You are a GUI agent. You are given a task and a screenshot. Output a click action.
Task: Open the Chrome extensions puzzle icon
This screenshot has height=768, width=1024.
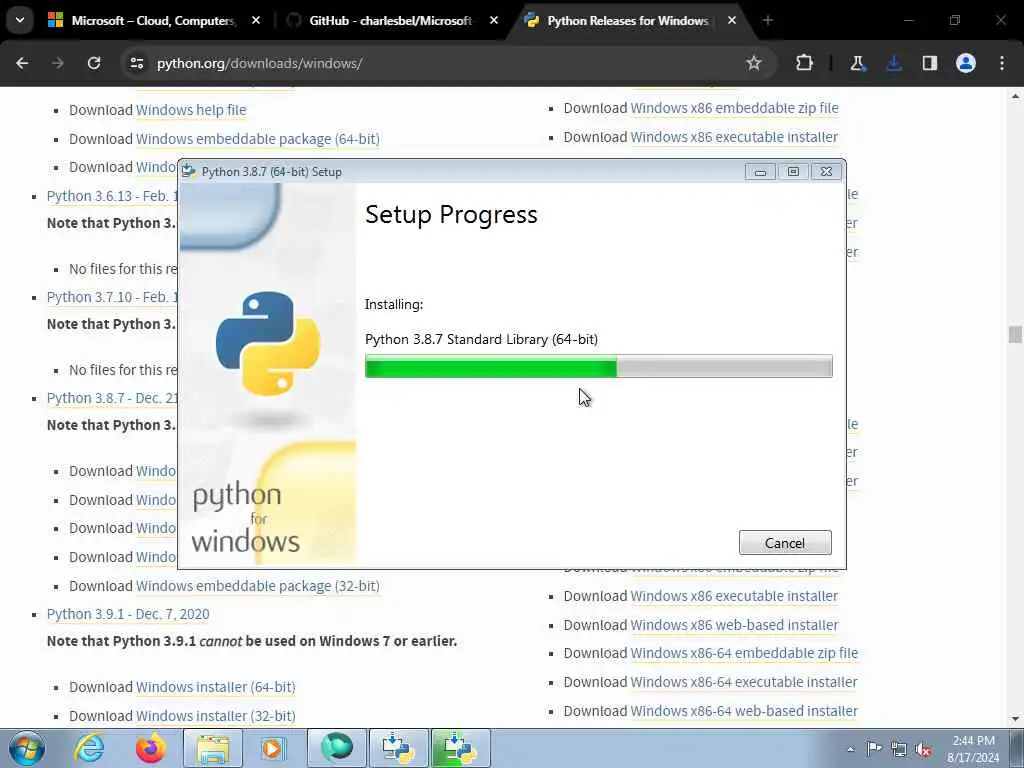[805, 63]
